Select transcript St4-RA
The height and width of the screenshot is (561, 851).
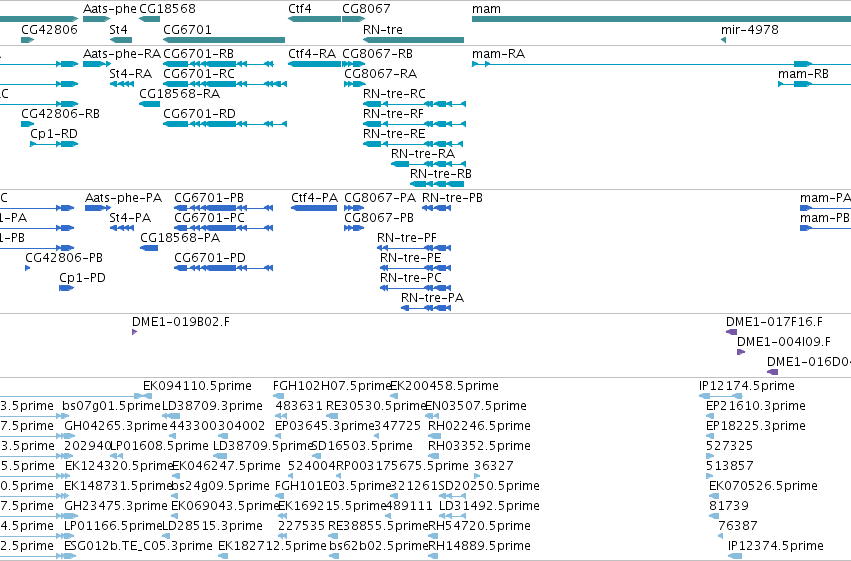click(122, 84)
